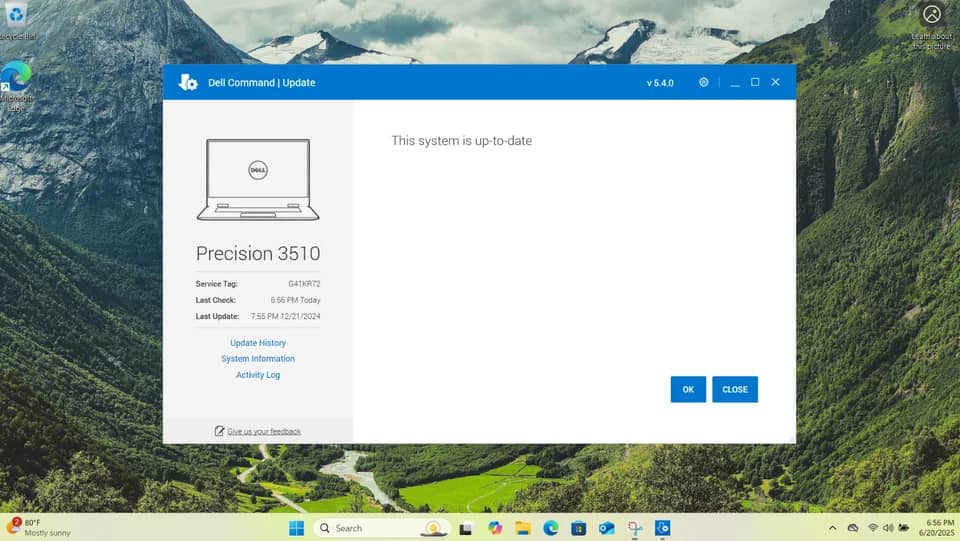The width and height of the screenshot is (960, 541).
Task: Open the Windows Start menu
Action: tap(296, 528)
